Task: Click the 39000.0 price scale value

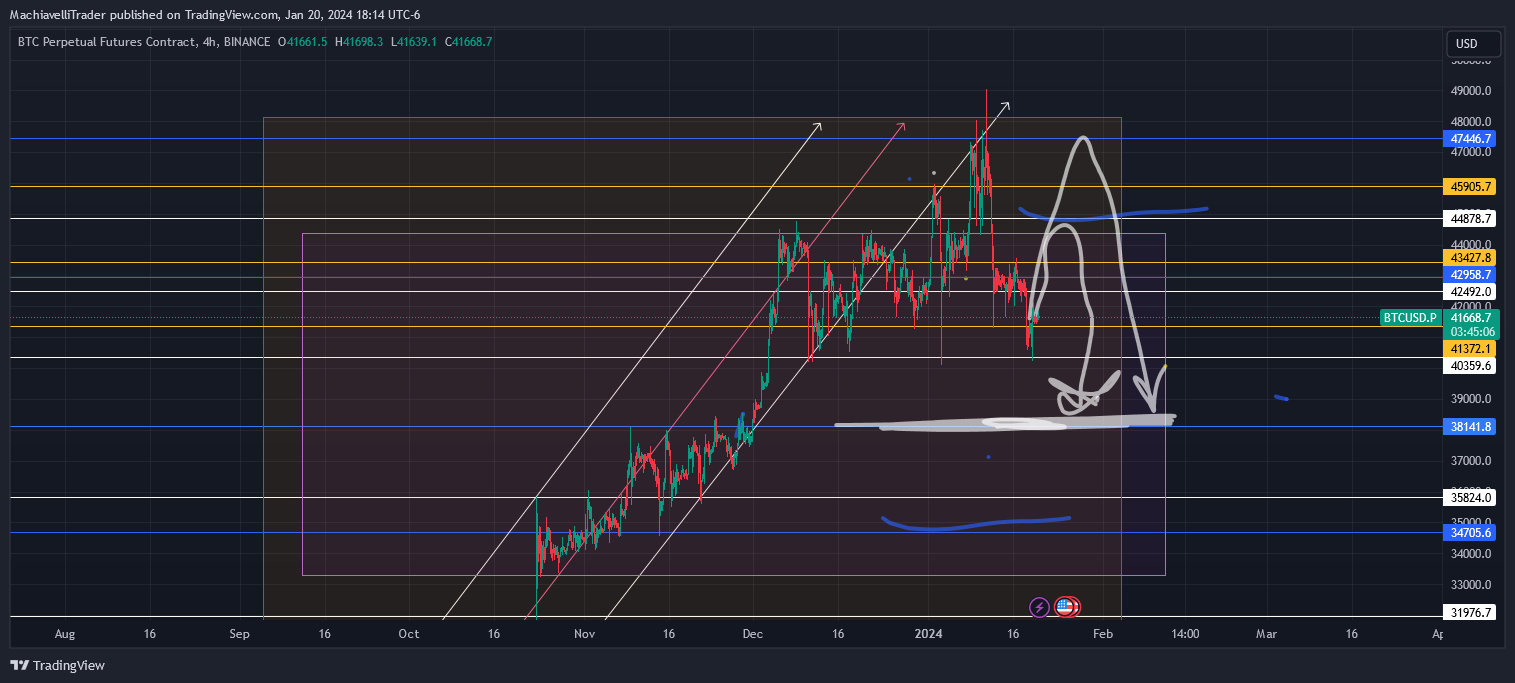Action: pyautogui.click(x=1471, y=399)
